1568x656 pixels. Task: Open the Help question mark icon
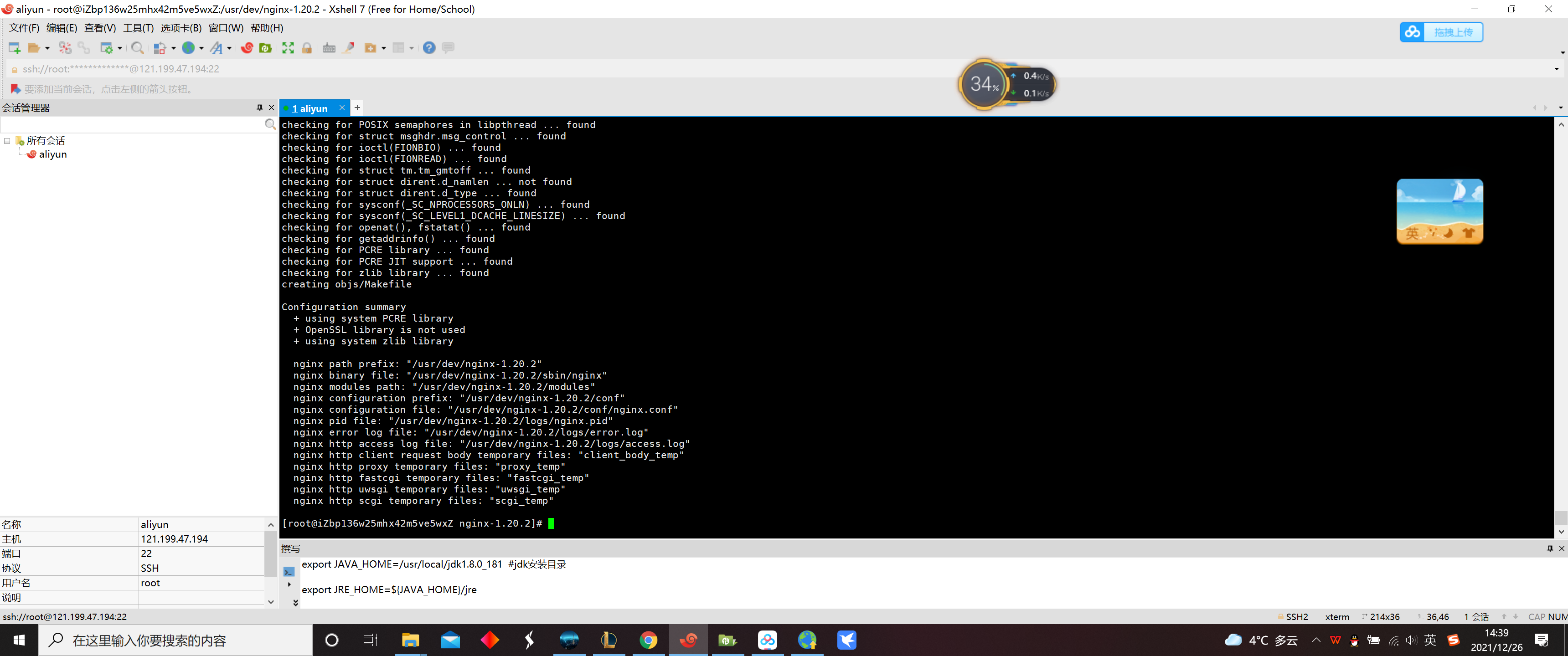[x=429, y=48]
